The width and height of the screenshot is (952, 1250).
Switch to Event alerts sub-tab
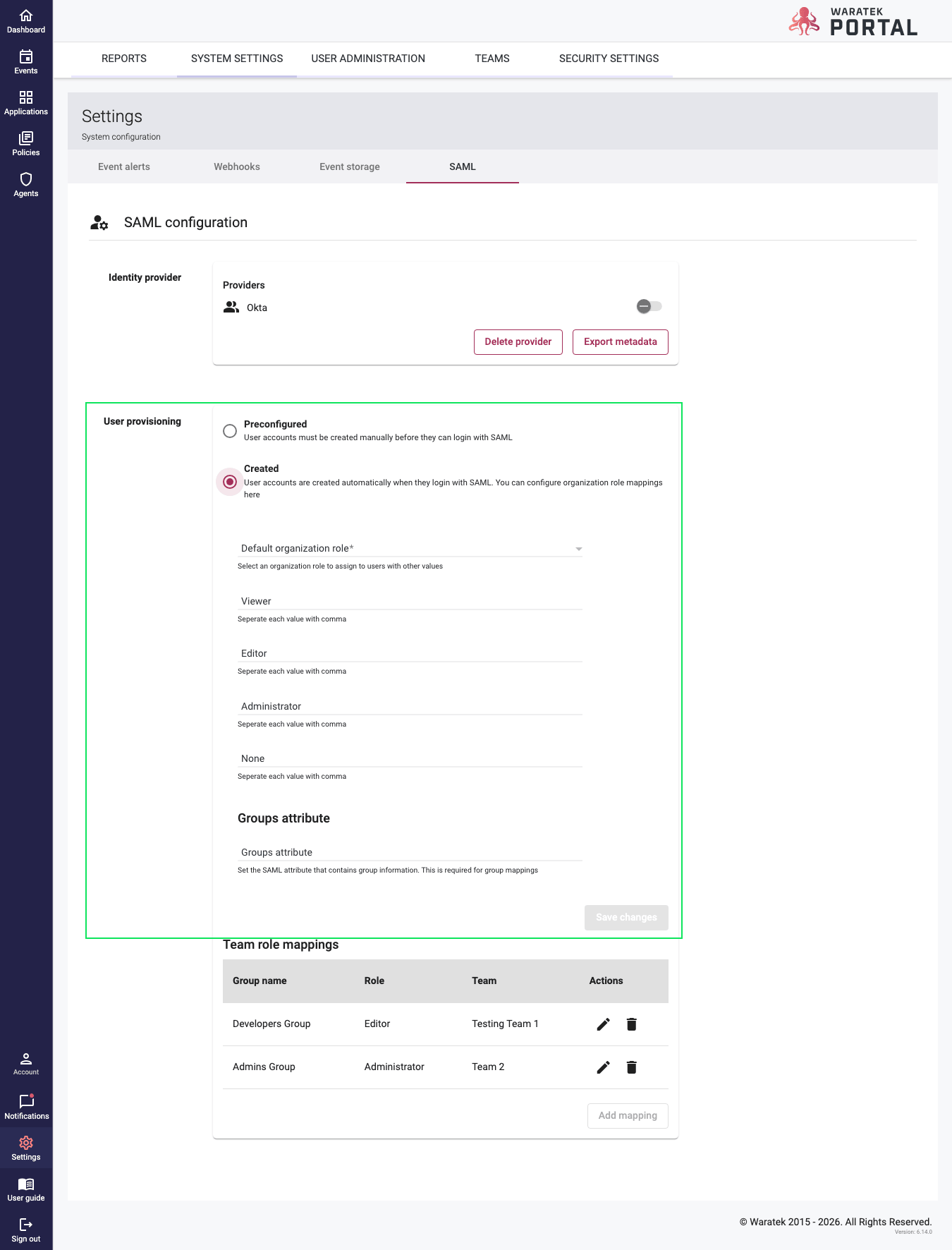124,166
